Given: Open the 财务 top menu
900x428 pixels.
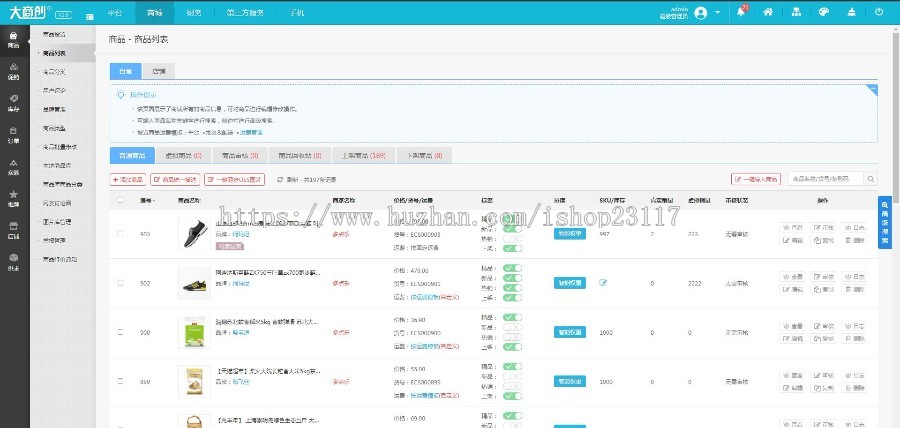Looking at the screenshot, I should pos(194,13).
